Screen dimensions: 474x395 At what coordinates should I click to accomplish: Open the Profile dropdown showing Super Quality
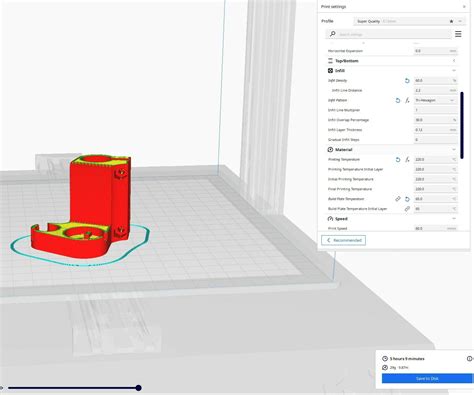point(409,21)
